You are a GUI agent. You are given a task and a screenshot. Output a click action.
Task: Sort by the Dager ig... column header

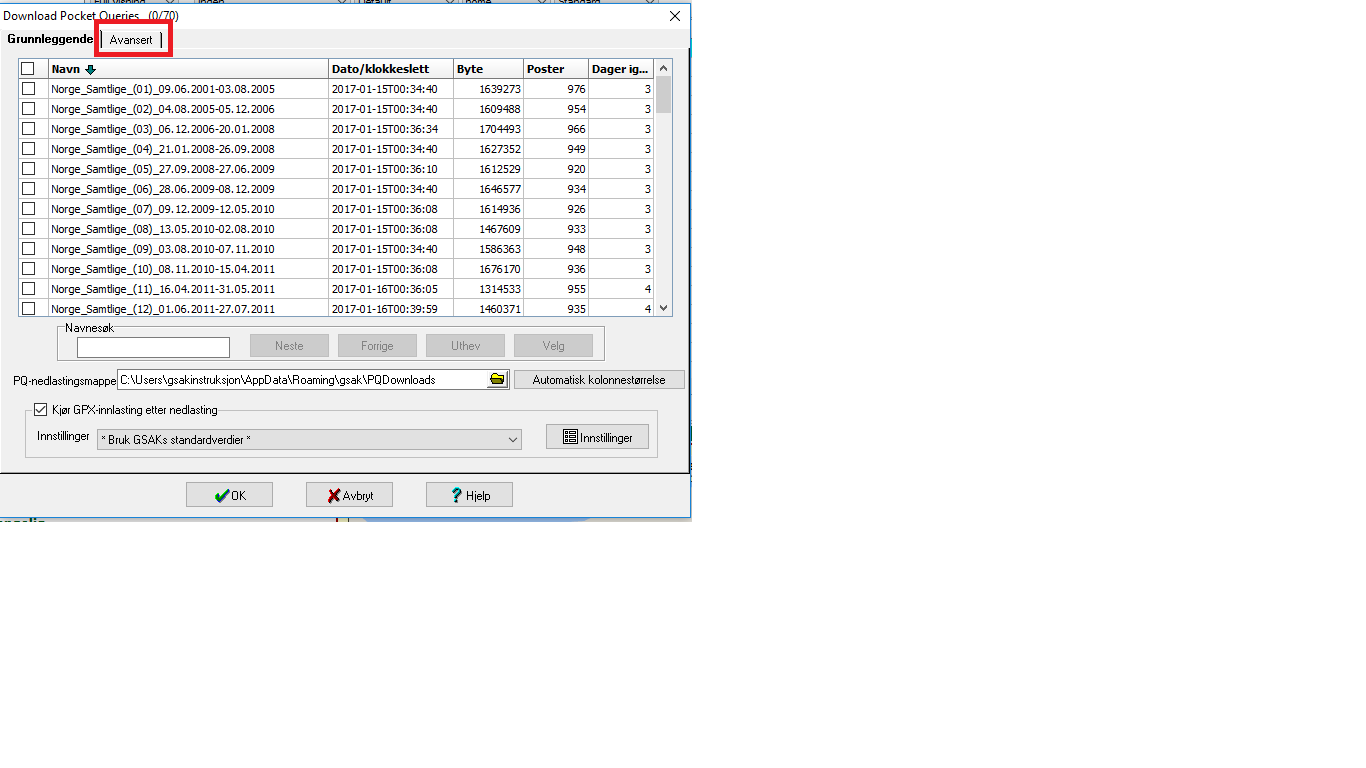tap(621, 69)
